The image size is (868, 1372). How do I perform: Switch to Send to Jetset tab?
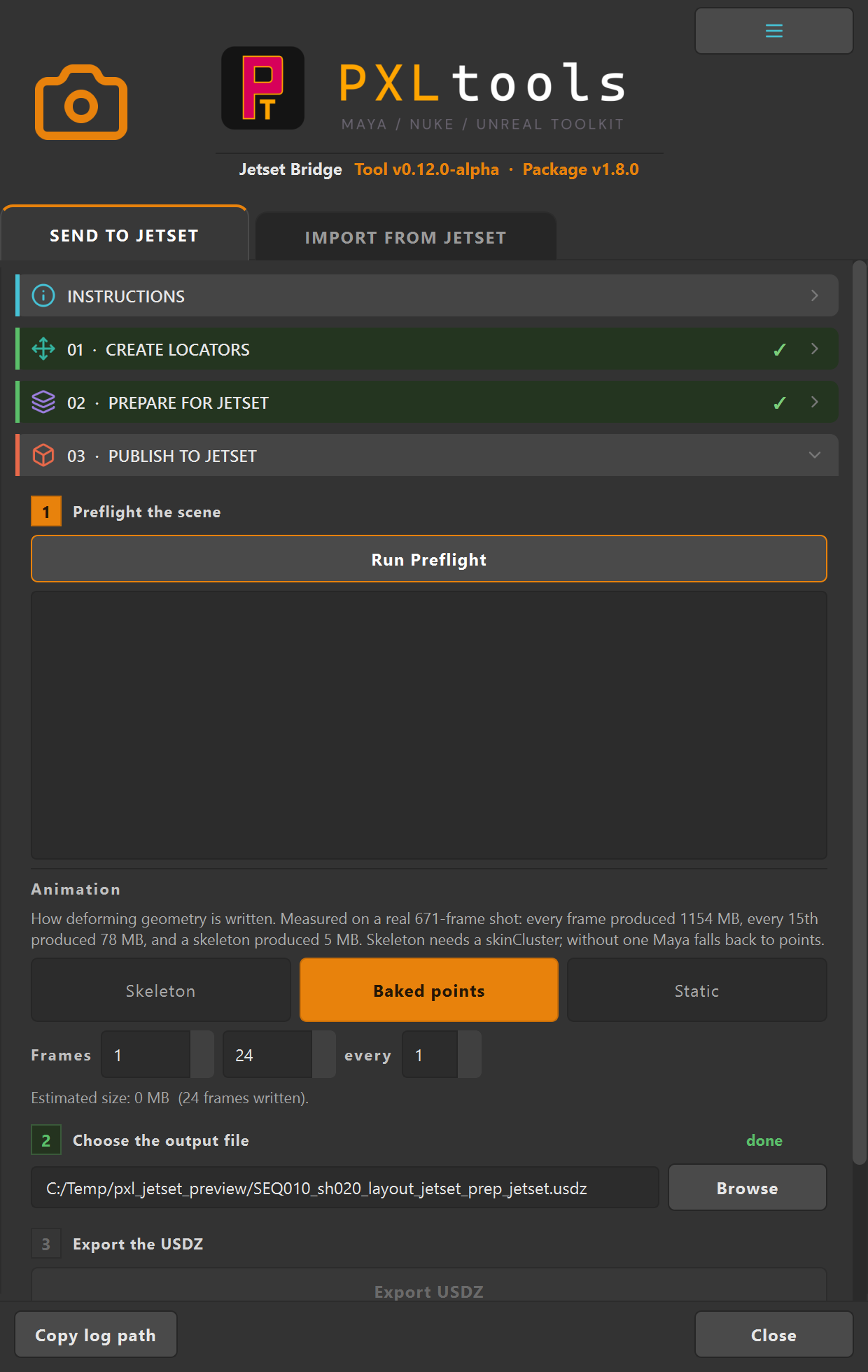pyautogui.click(x=125, y=235)
